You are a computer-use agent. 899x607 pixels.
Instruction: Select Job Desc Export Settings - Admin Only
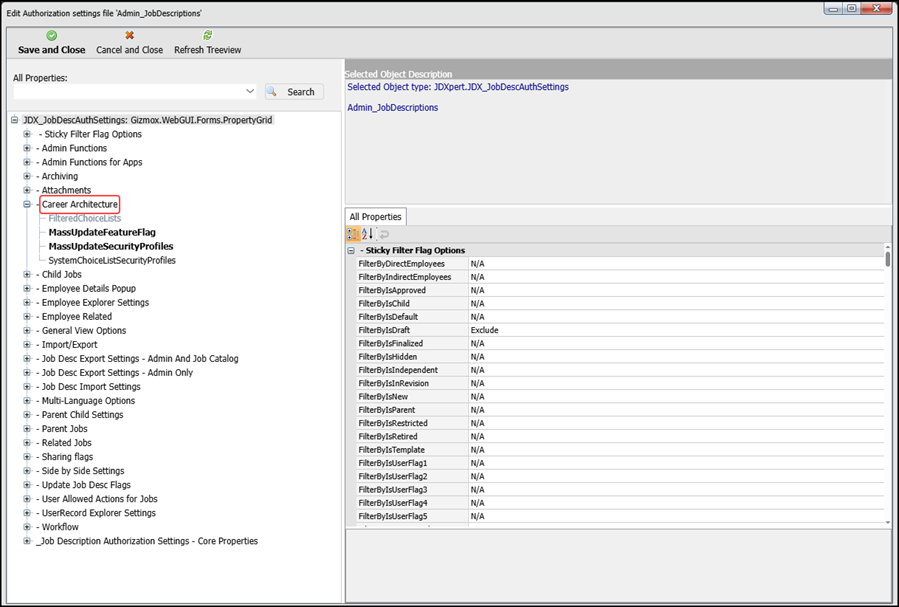[x=117, y=373]
